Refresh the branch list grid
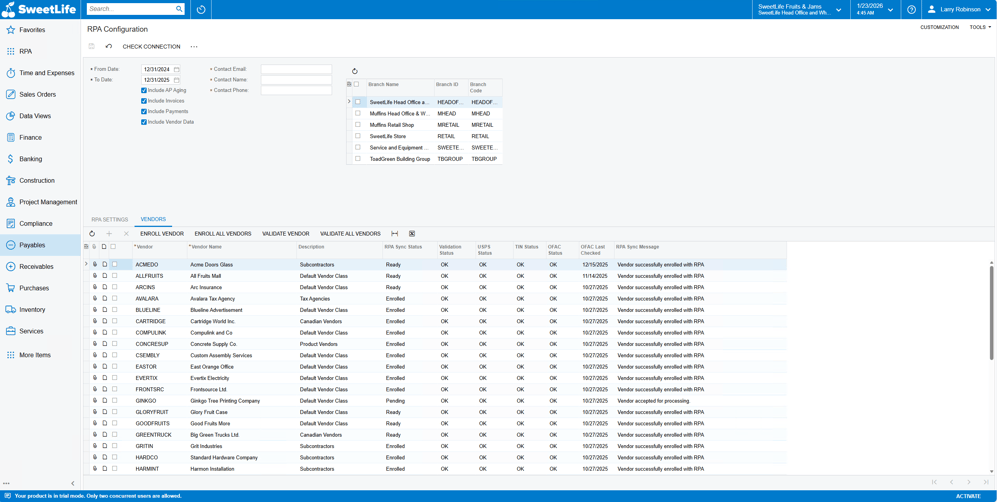The width and height of the screenshot is (997, 502). pos(355,71)
